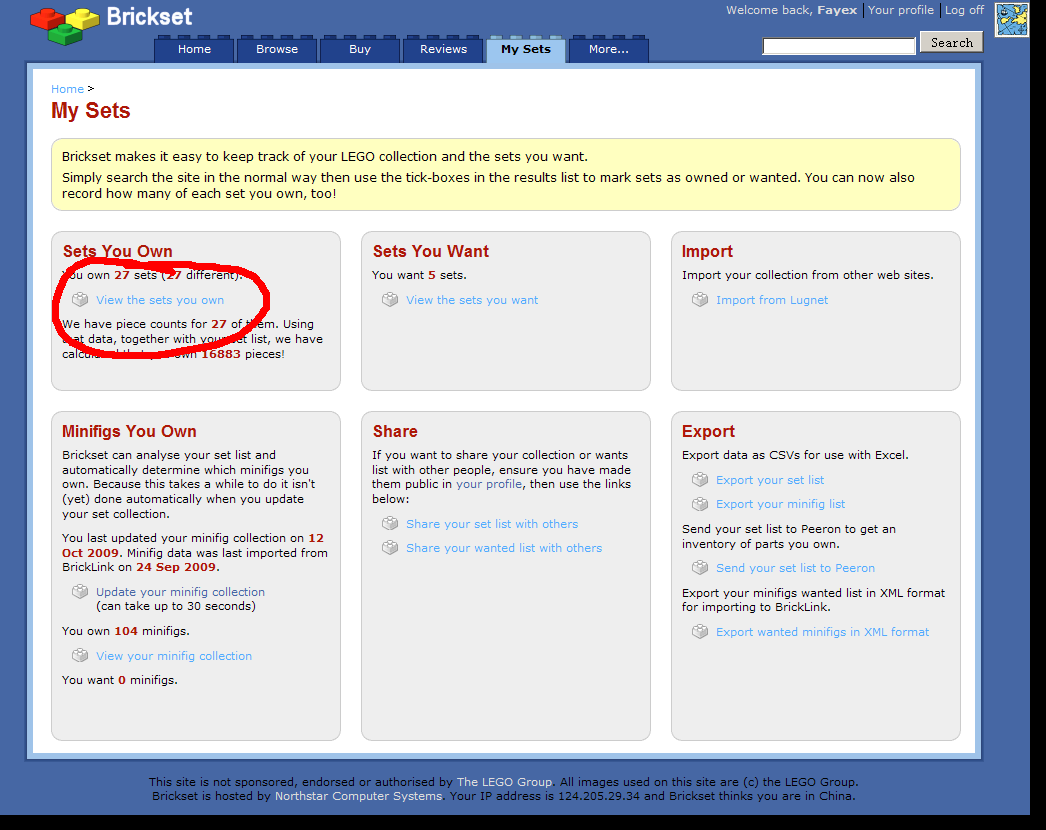Open the Buy tab
Viewport: 1046px width, 830px height.
360,49
